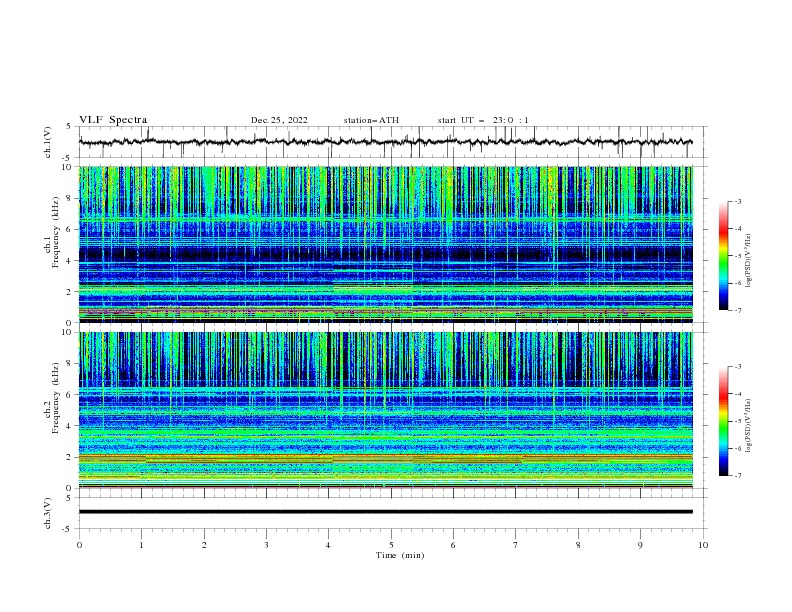Click the ch.3 flat black voltage trace
Viewport: 792px width, 612px height.
point(385,512)
